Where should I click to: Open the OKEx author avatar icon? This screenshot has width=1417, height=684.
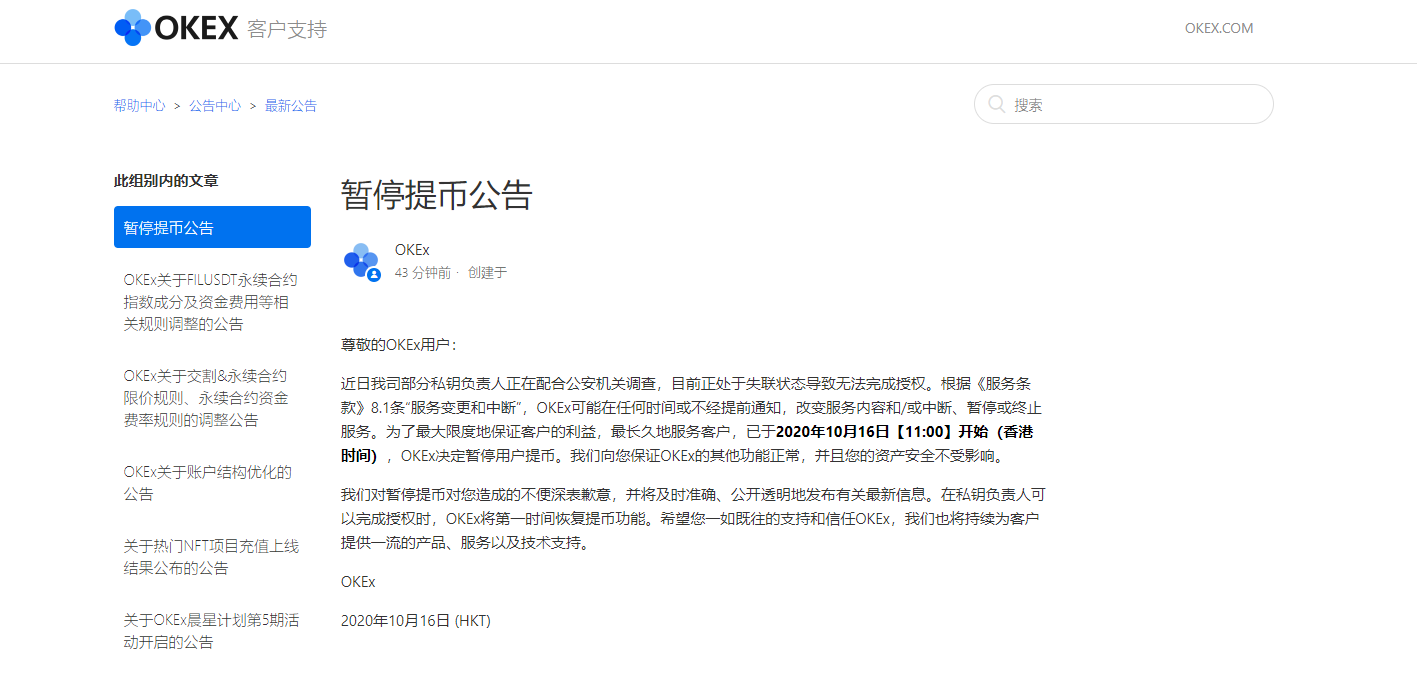click(x=361, y=261)
